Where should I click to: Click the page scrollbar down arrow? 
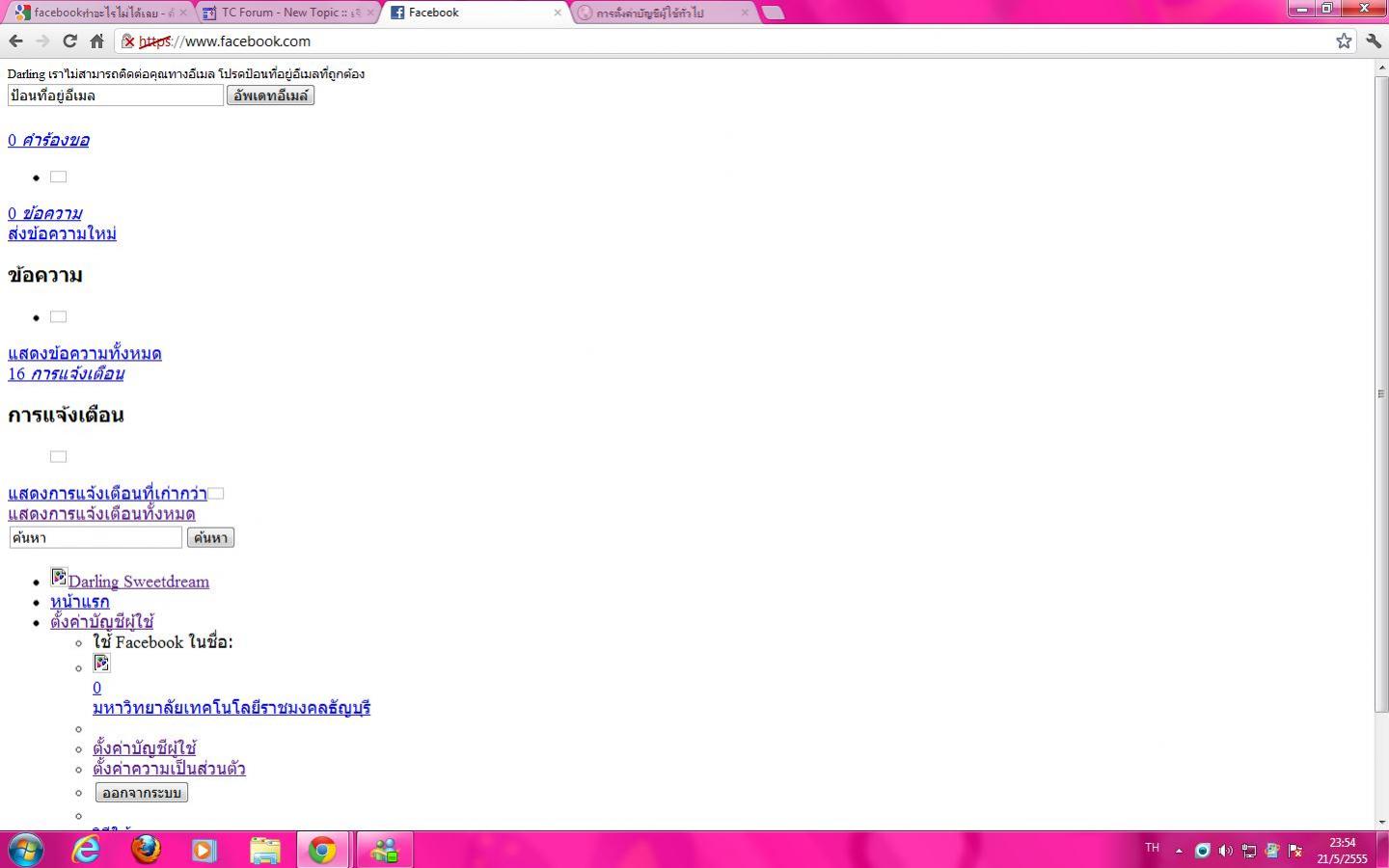(x=1381, y=823)
